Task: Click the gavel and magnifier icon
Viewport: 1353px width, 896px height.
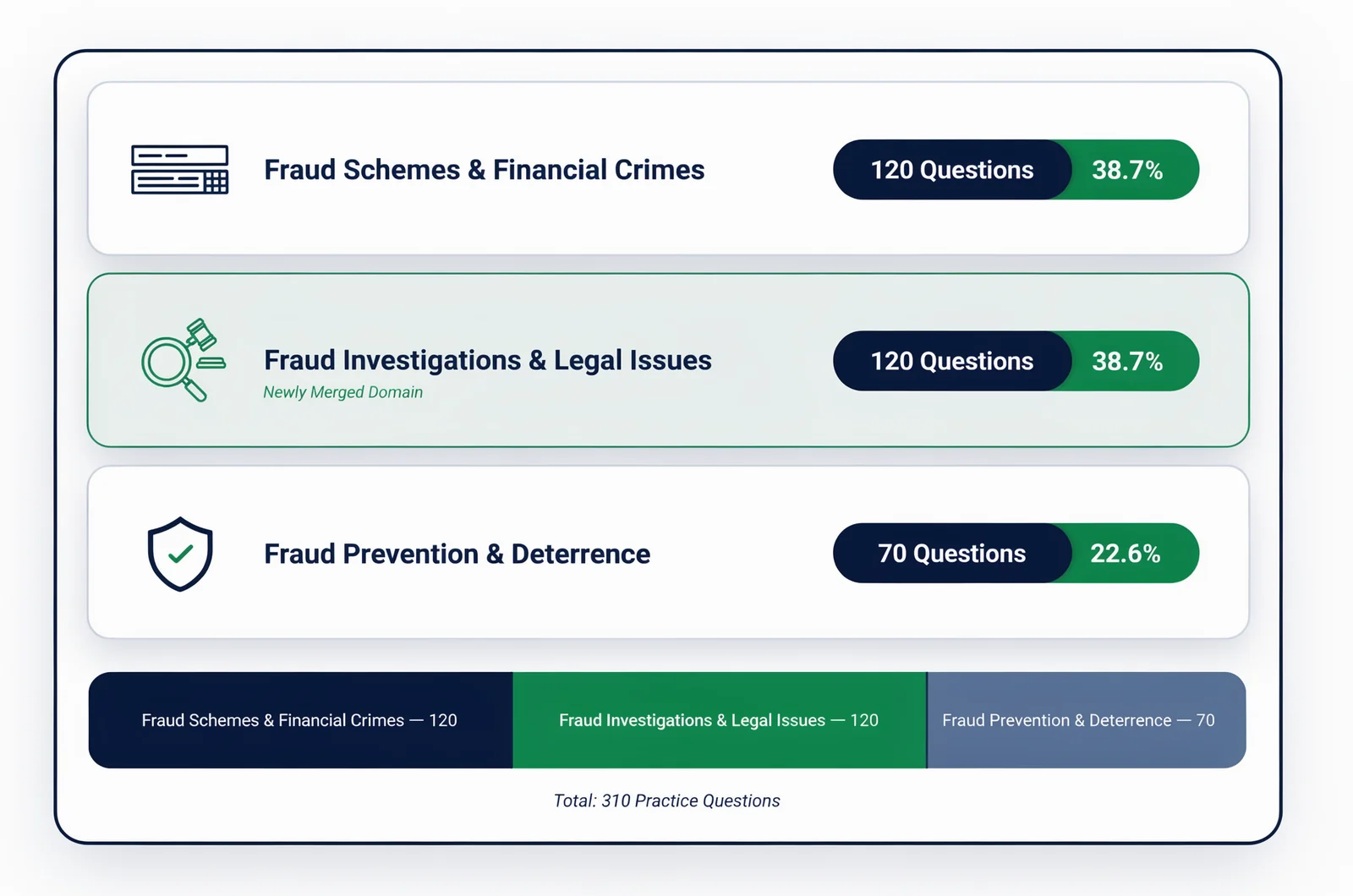Action: 184,360
